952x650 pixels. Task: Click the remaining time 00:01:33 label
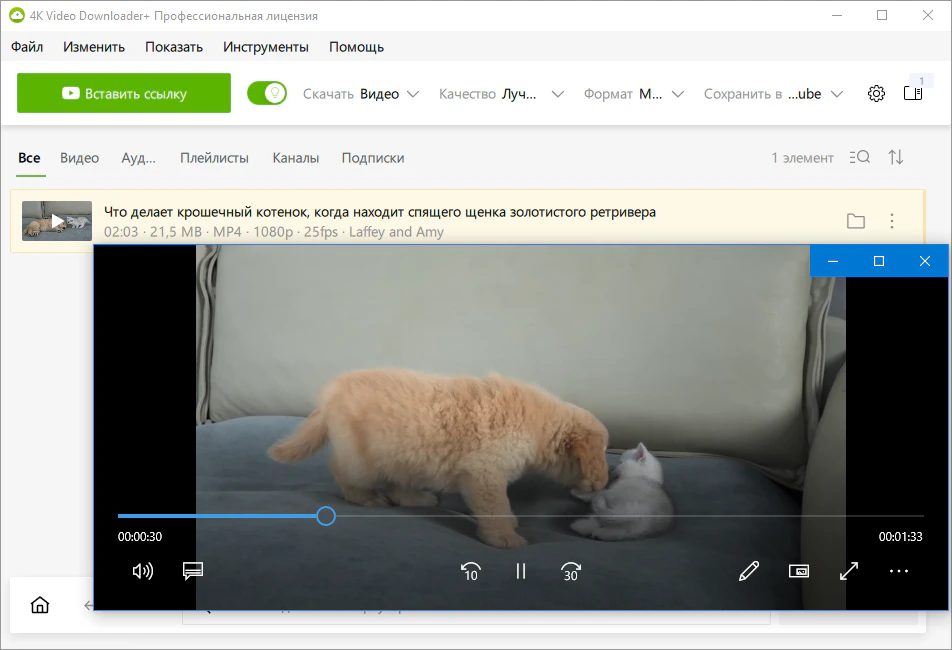click(x=900, y=537)
